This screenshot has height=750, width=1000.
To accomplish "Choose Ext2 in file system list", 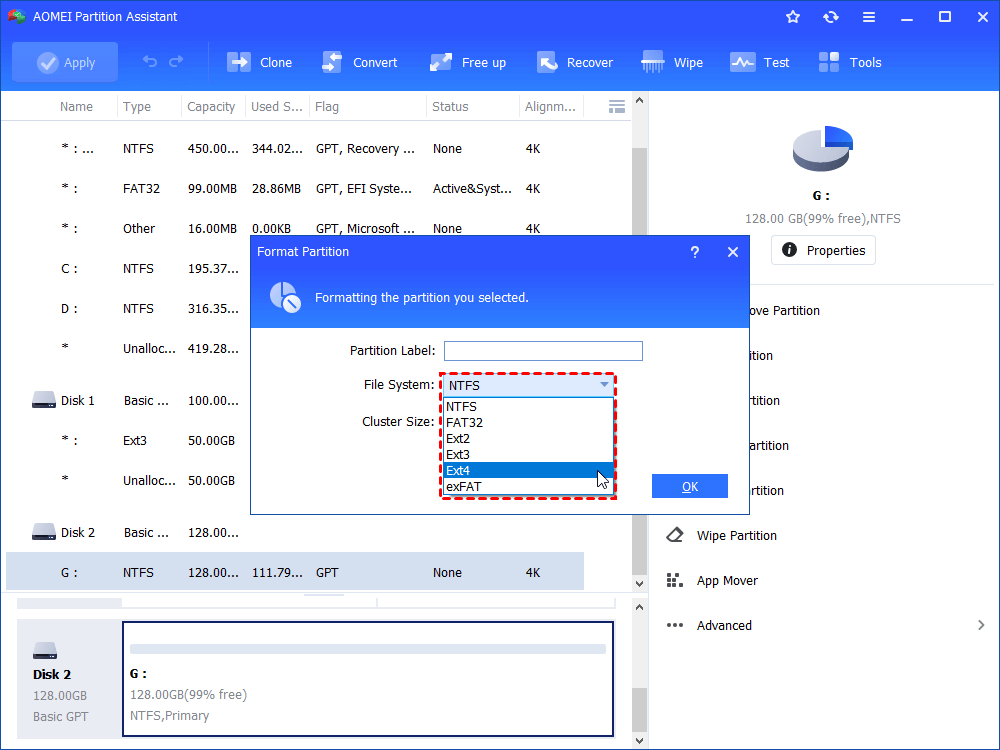I will pos(528,438).
